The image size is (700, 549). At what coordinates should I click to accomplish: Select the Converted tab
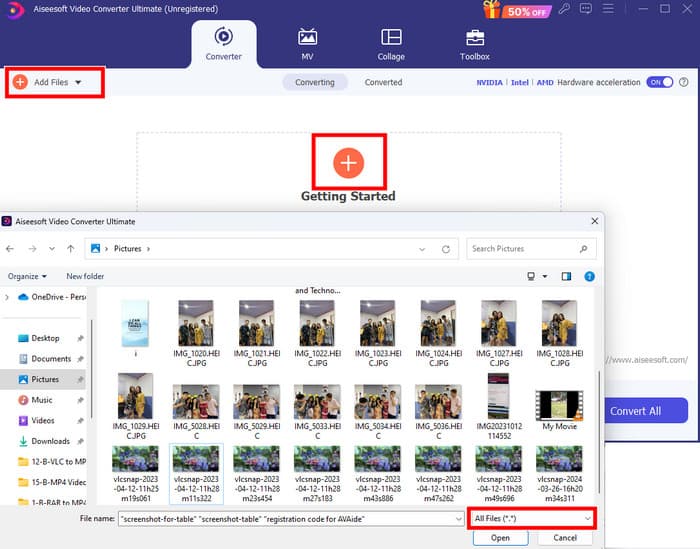click(x=383, y=82)
